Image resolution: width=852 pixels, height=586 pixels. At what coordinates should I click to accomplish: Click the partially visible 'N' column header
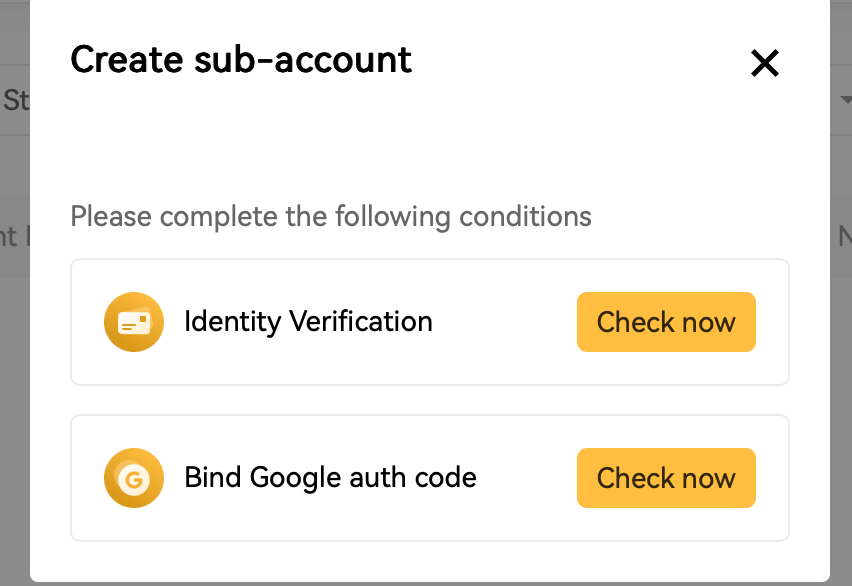[x=844, y=236]
